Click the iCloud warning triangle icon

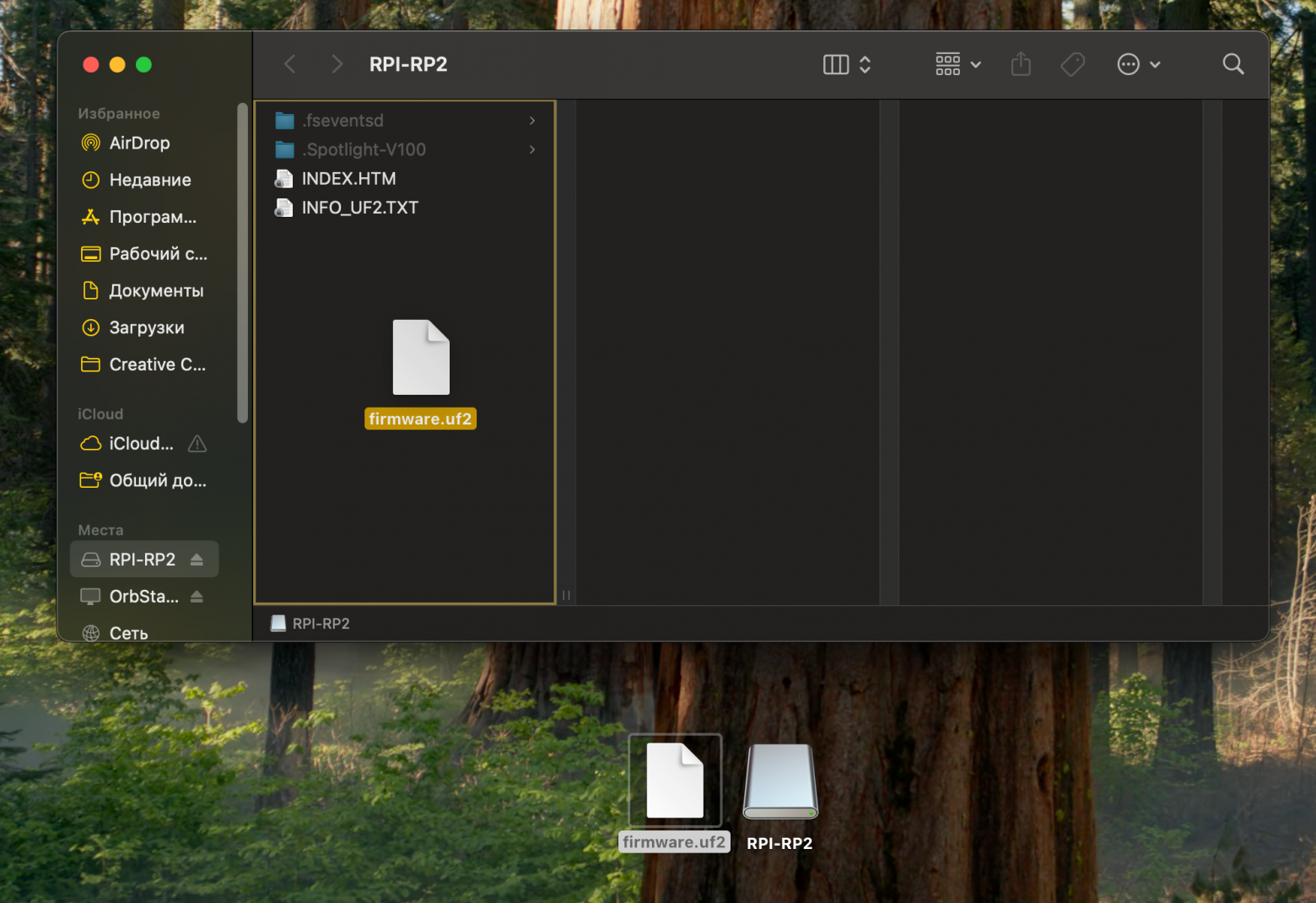(197, 444)
